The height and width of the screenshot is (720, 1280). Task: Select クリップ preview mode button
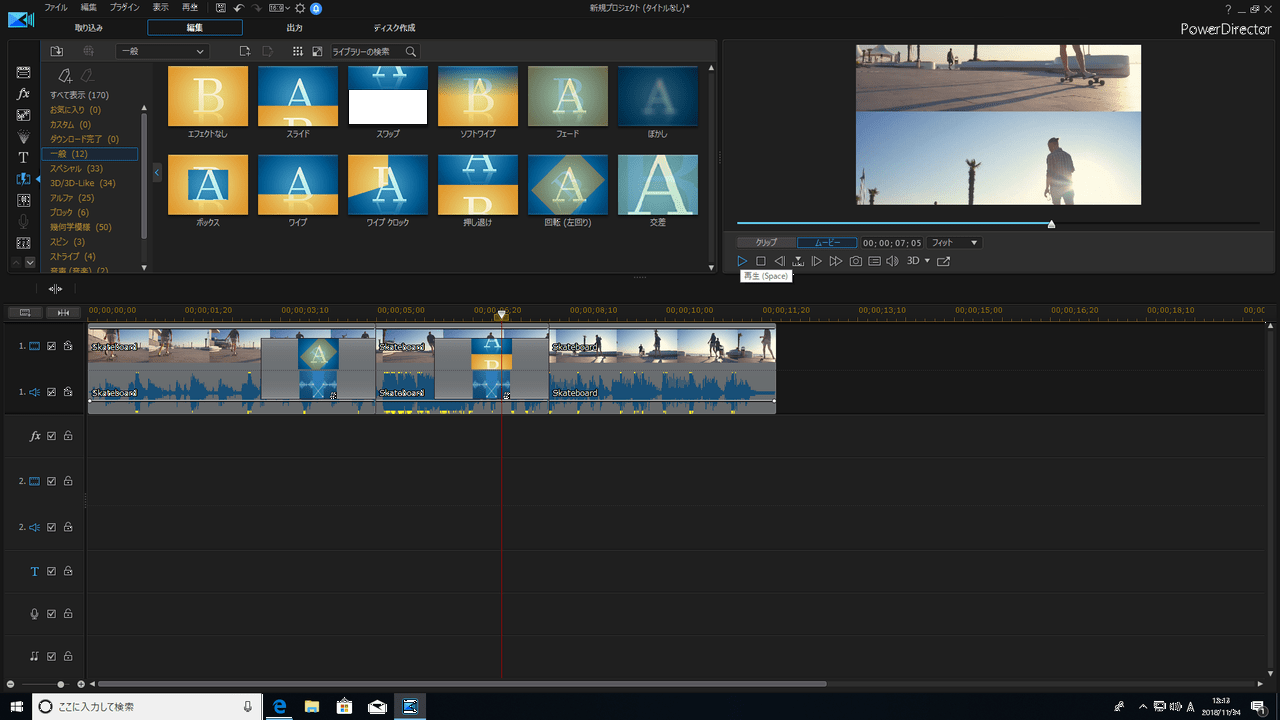point(766,243)
